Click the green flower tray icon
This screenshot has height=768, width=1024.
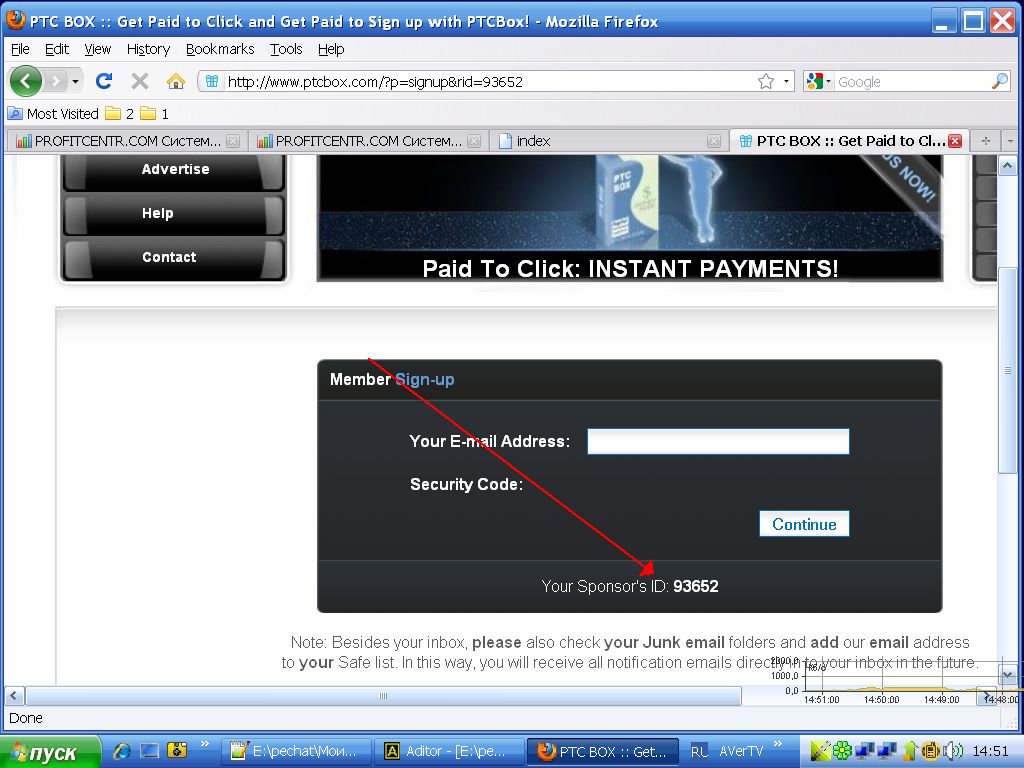pos(843,751)
